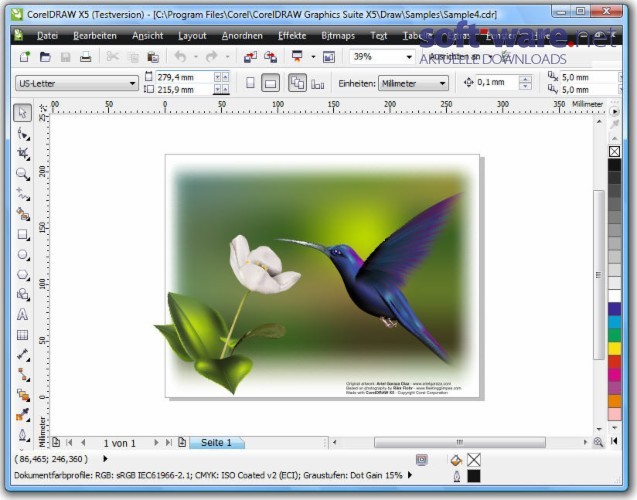The height and width of the screenshot is (500, 637).
Task: Go to the next page arrow
Action: point(156,442)
